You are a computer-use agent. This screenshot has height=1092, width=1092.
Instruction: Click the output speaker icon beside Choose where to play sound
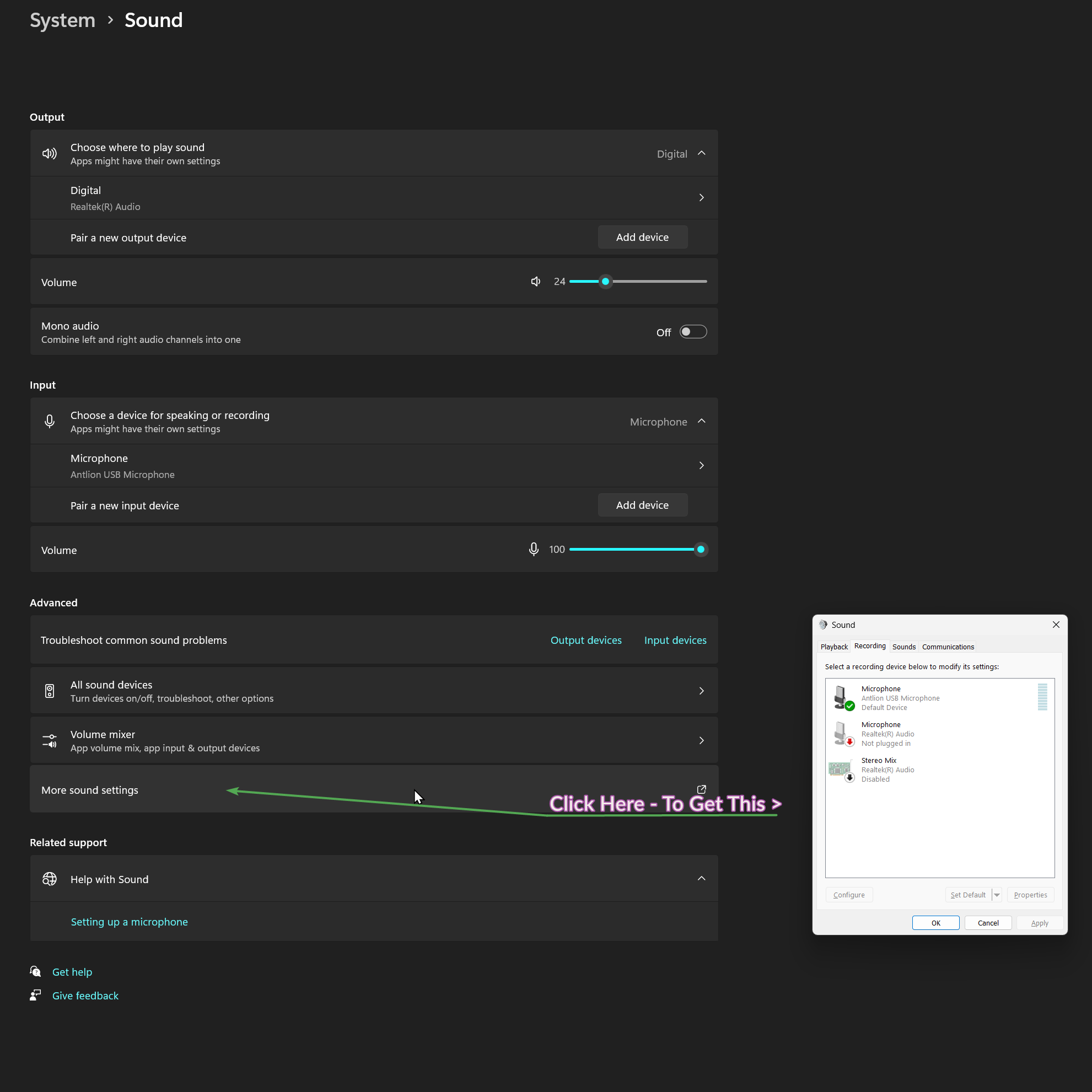point(50,153)
